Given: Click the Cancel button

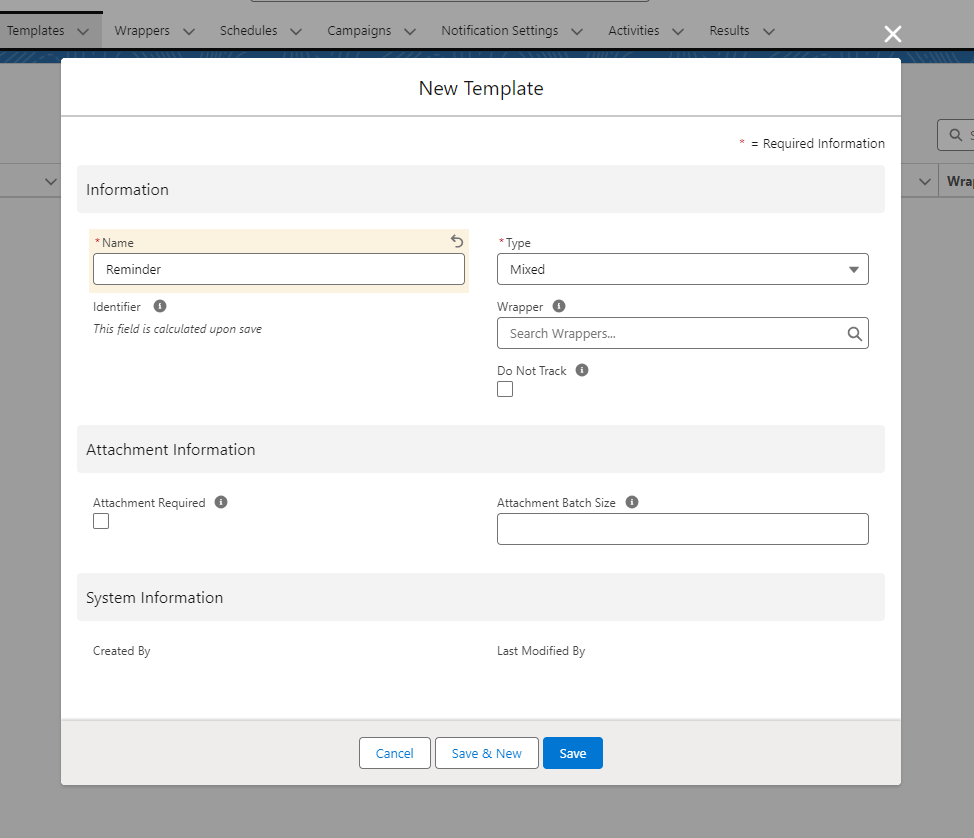Looking at the screenshot, I should tap(394, 753).
